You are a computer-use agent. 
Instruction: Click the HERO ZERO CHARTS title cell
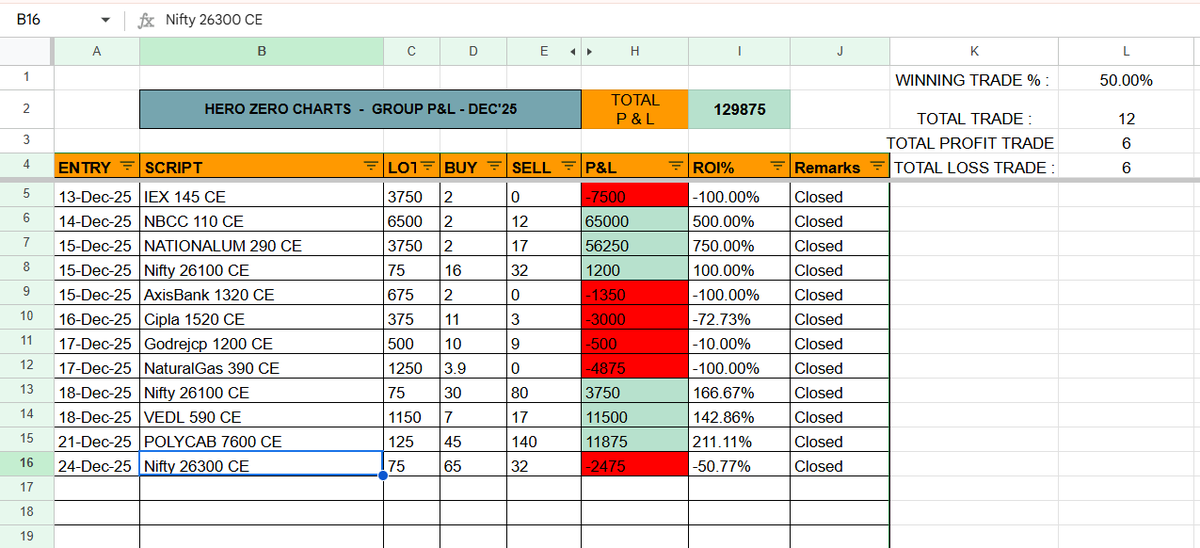coord(360,108)
